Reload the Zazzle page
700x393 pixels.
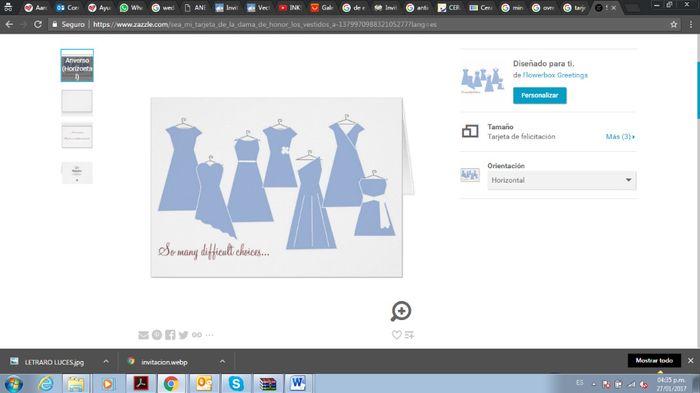click(38, 25)
